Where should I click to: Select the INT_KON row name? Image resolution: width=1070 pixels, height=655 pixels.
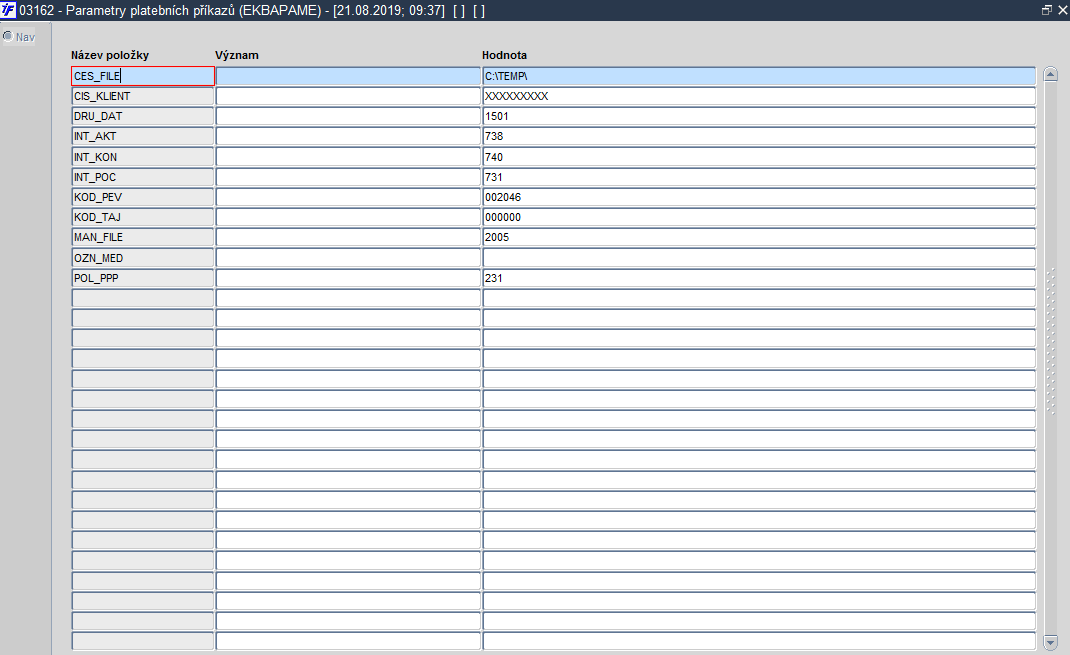143,157
